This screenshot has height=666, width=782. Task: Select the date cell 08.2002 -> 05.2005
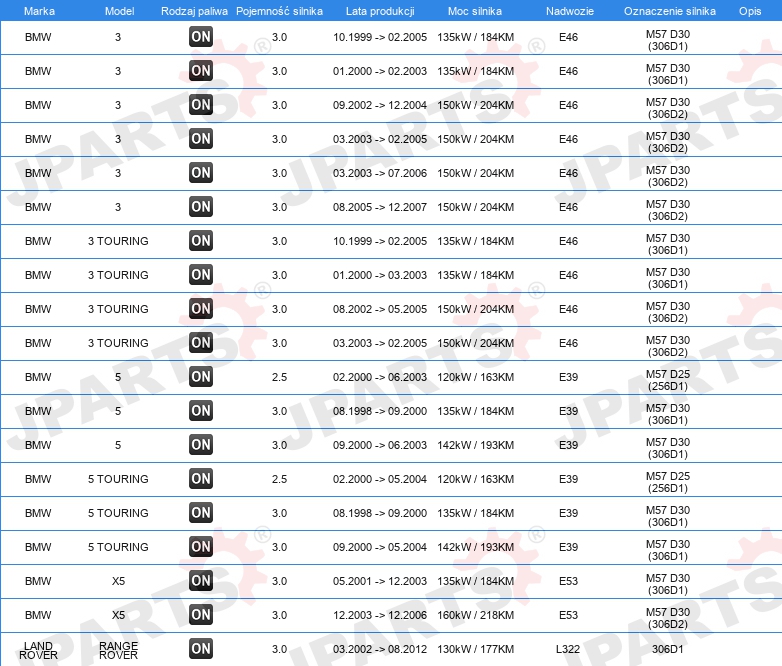tap(380, 309)
